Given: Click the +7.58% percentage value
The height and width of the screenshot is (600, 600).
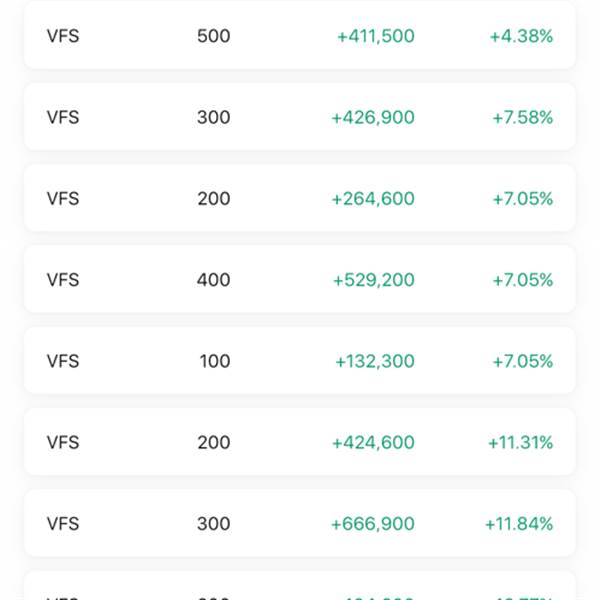Looking at the screenshot, I should [x=523, y=117].
